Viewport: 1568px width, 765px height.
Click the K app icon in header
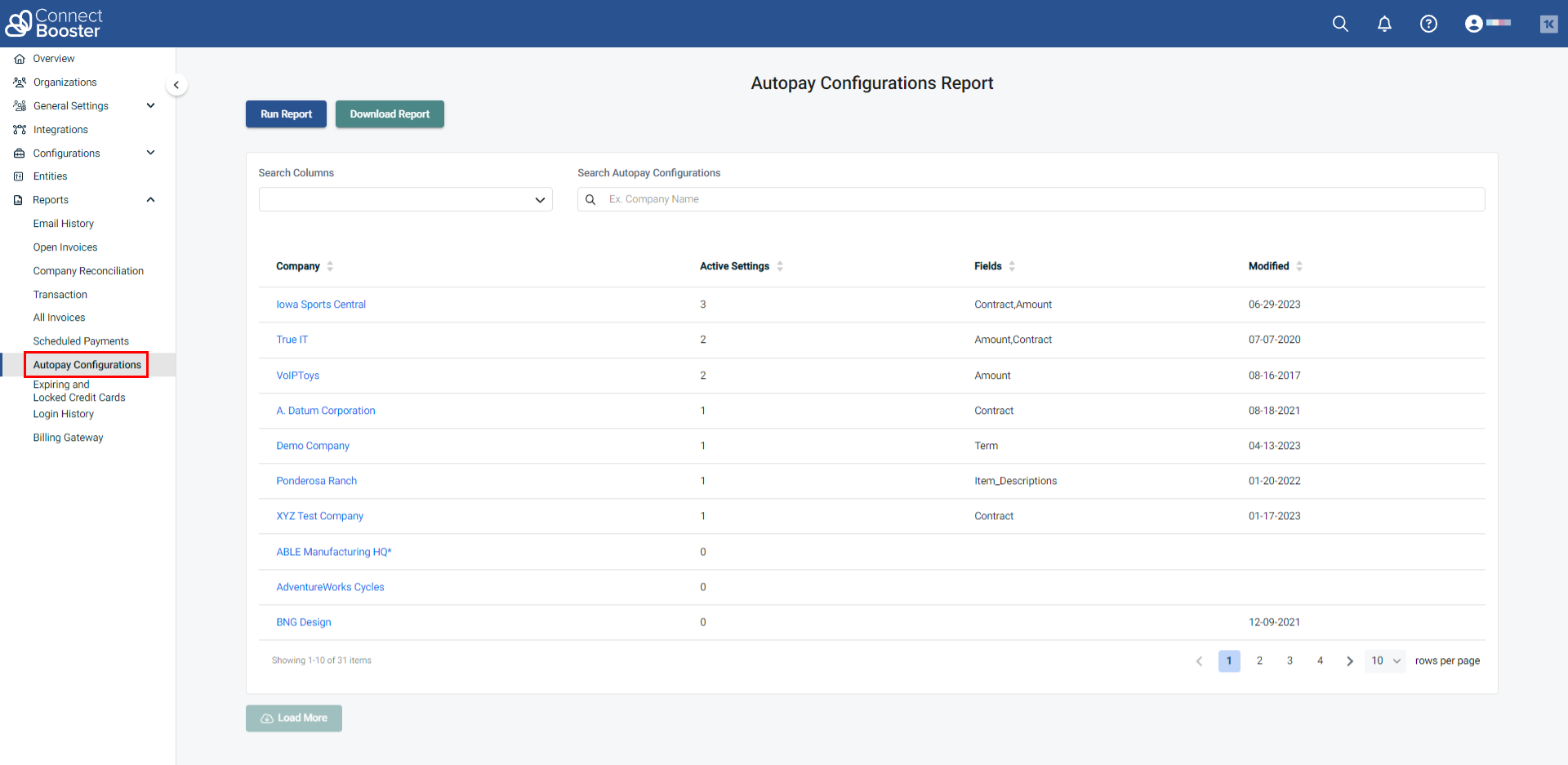(x=1548, y=24)
